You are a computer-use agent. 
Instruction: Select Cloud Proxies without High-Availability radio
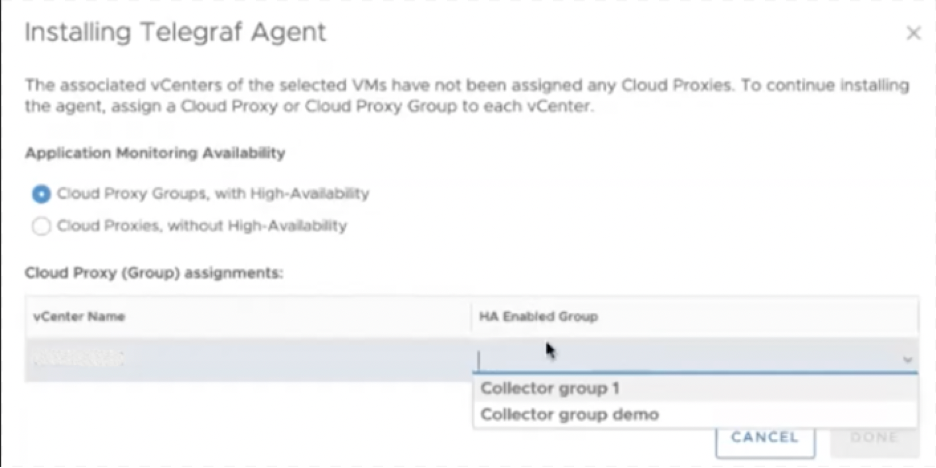pyautogui.click(x=41, y=226)
